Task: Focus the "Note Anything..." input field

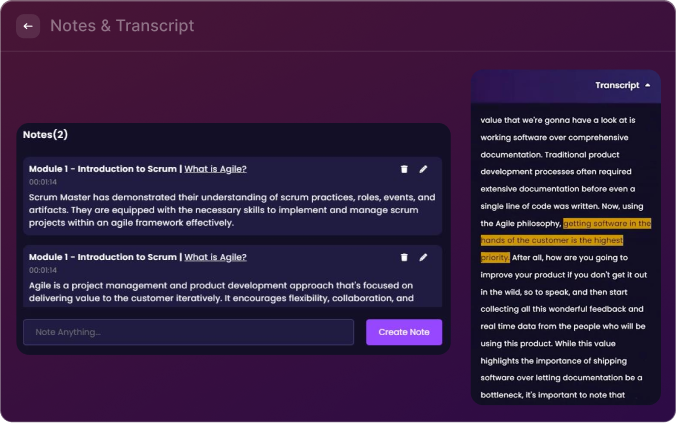Action: pos(188,332)
